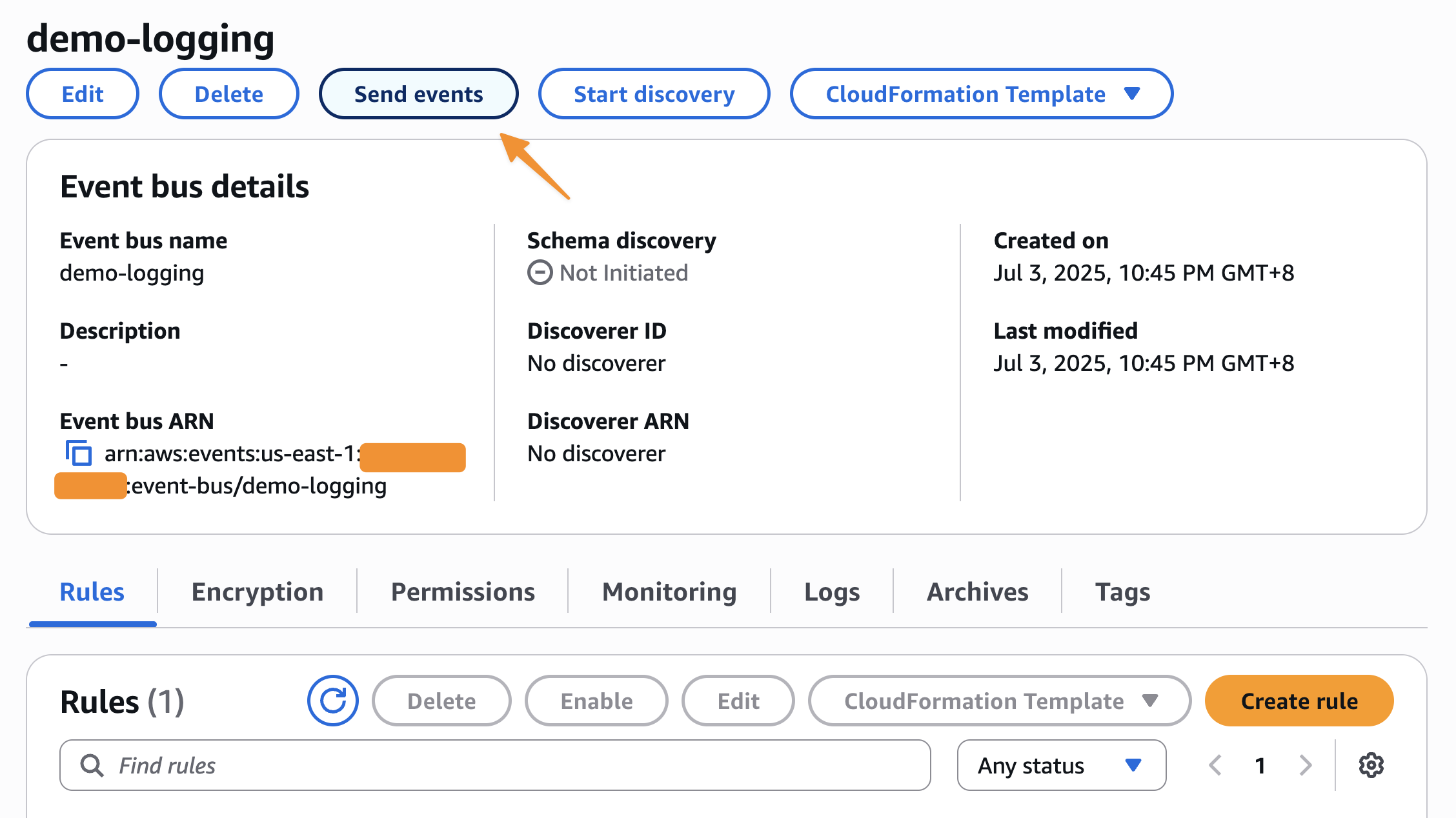
Task: Expand Rules section CloudFormation Template dropdown
Action: (999, 701)
